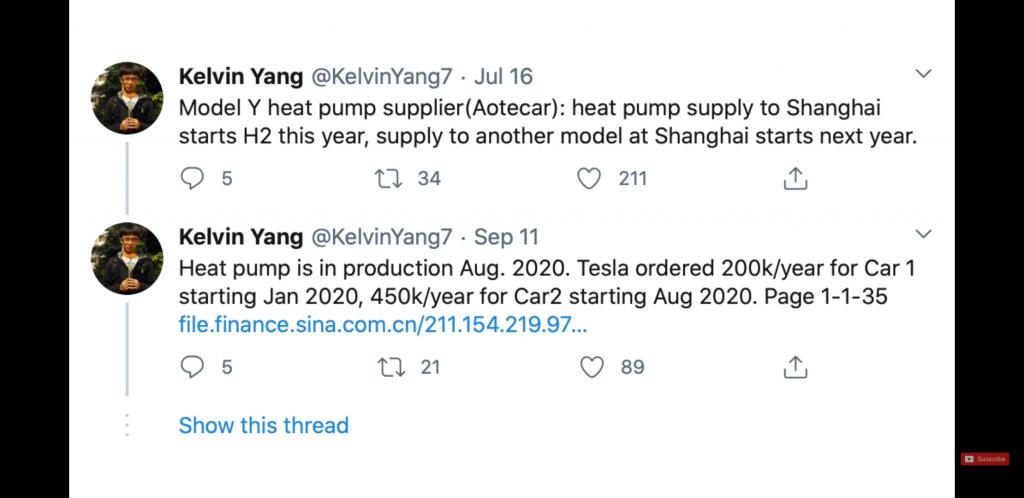Reply to the Sep 11 tweet
The width and height of the screenshot is (1024, 498).
pos(192,367)
